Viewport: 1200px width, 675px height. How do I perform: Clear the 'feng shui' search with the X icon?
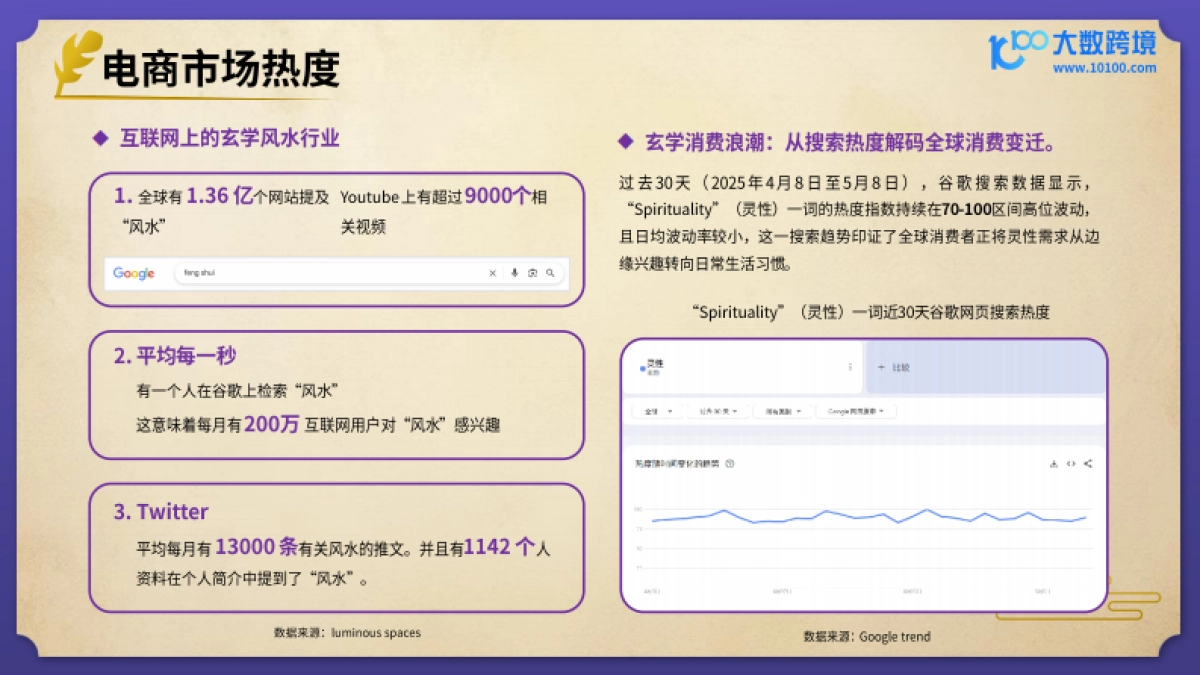493,273
